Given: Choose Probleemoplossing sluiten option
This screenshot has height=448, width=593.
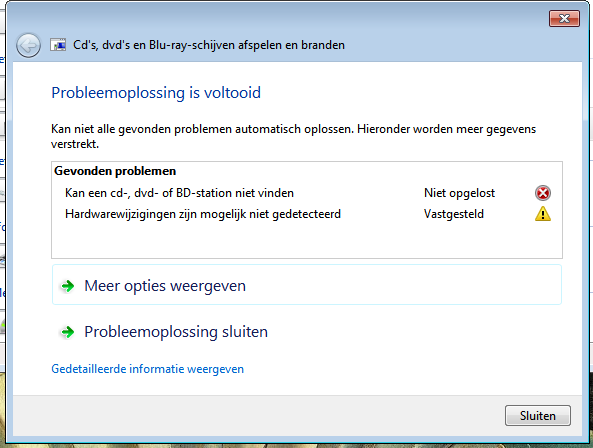Looking at the screenshot, I should pos(176,332).
